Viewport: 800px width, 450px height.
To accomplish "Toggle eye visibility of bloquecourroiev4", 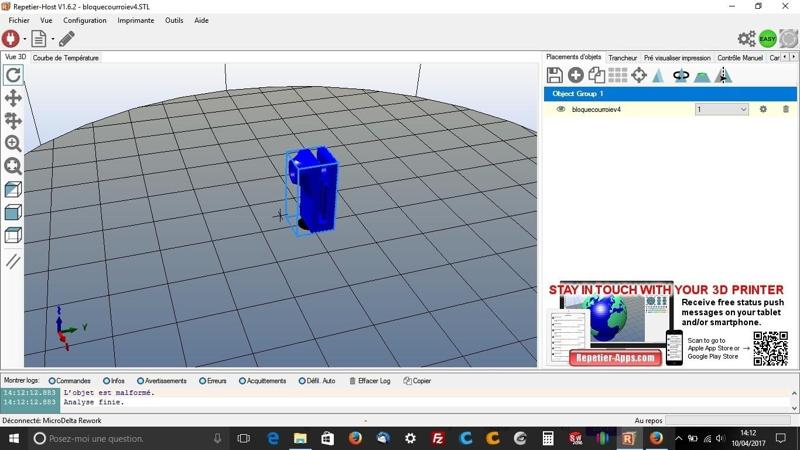I will click(x=561, y=109).
